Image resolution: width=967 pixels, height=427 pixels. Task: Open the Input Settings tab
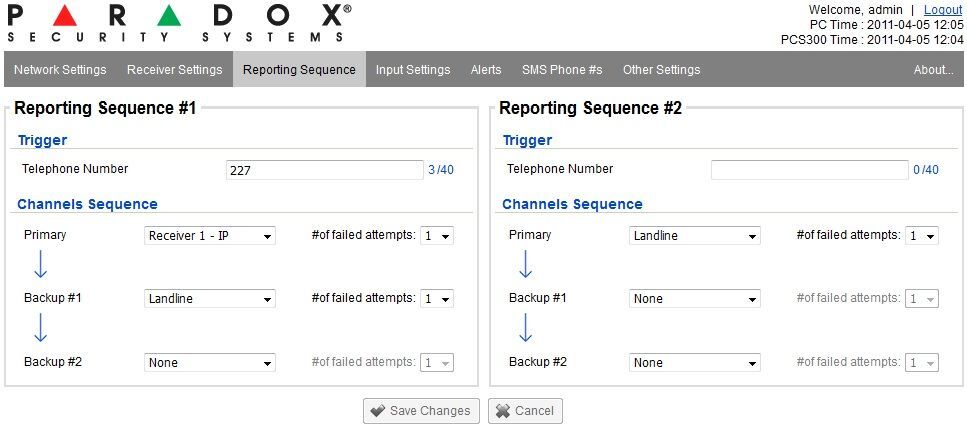click(413, 70)
